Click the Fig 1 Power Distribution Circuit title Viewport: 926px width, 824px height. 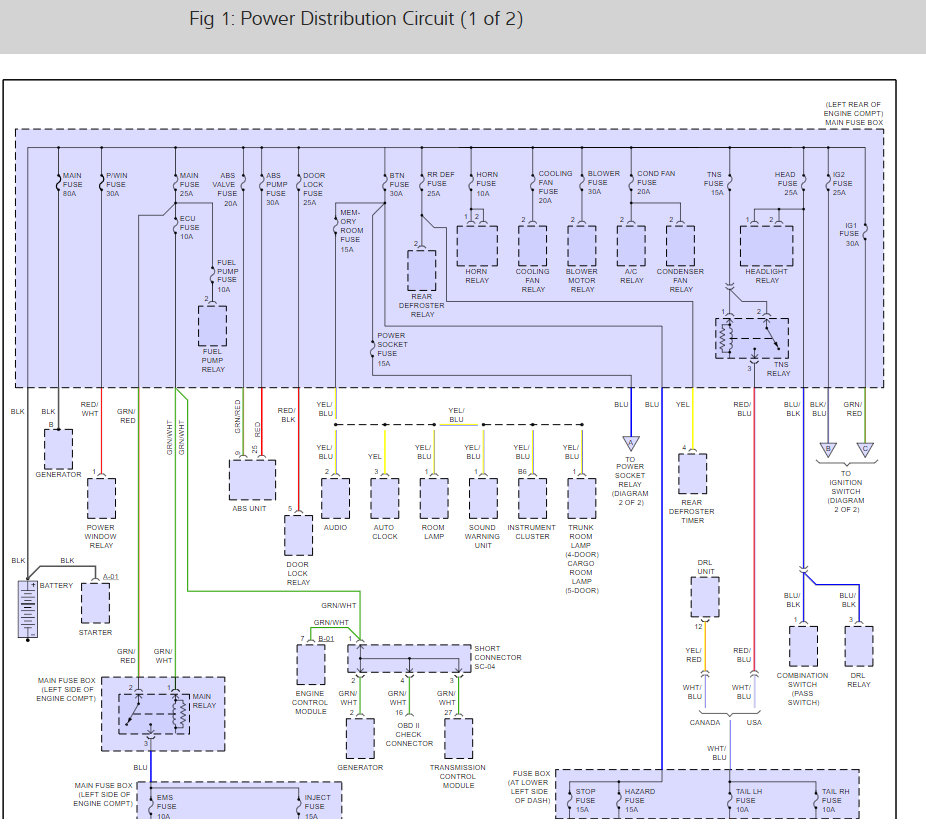[x=355, y=20]
